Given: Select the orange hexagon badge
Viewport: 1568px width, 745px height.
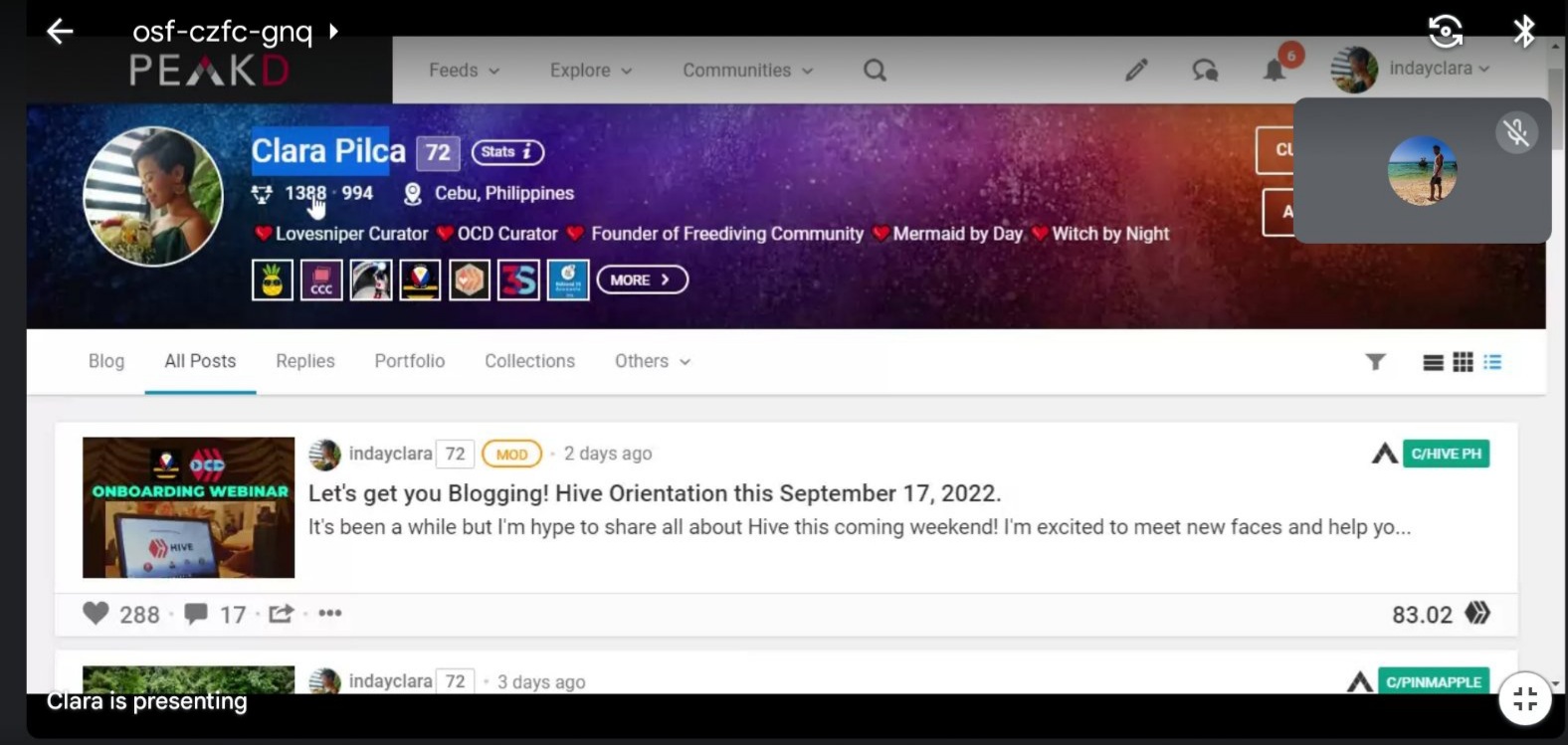Looking at the screenshot, I should point(470,280).
